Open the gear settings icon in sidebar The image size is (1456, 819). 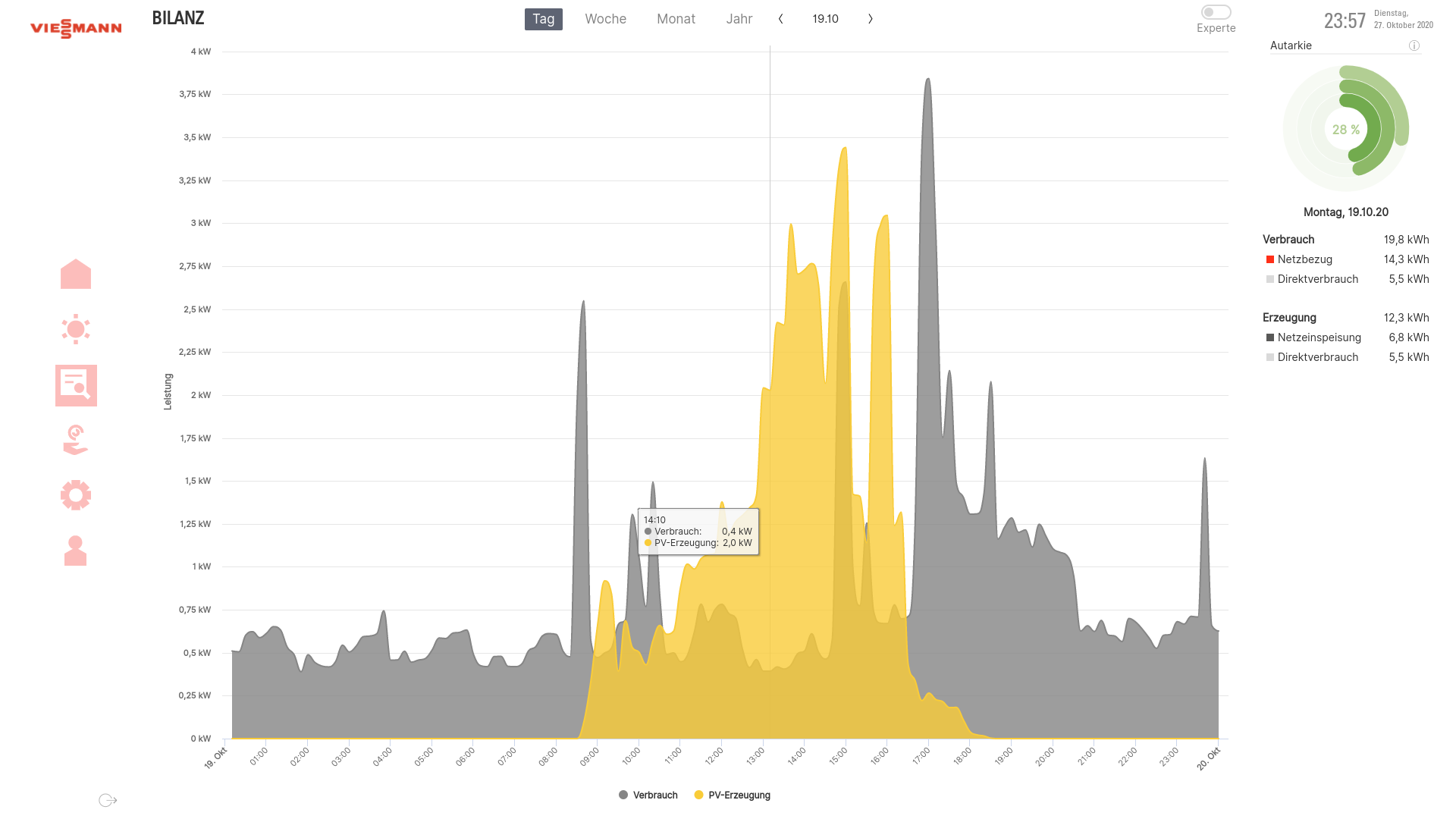[76, 495]
